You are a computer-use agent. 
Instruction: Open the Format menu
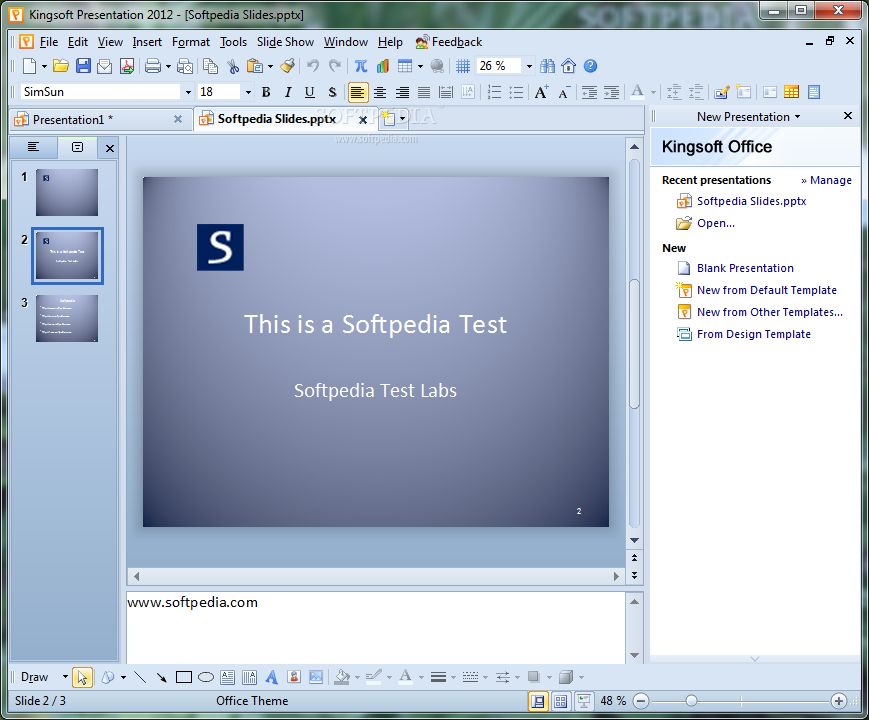(191, 42)
